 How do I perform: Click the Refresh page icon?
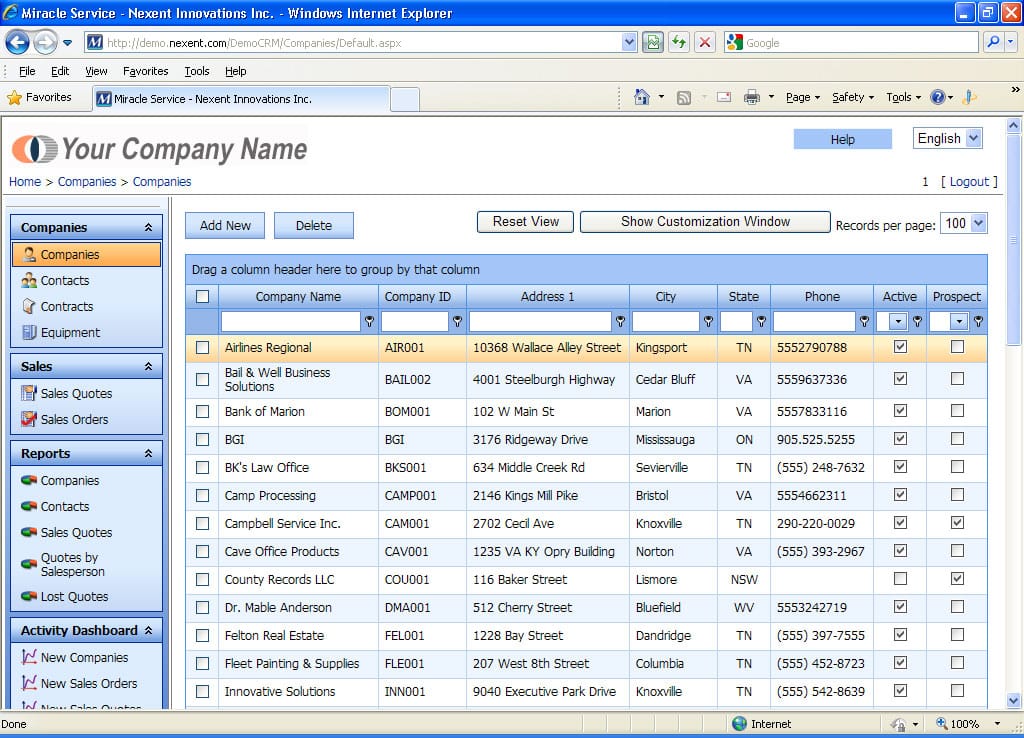(679, 42)
